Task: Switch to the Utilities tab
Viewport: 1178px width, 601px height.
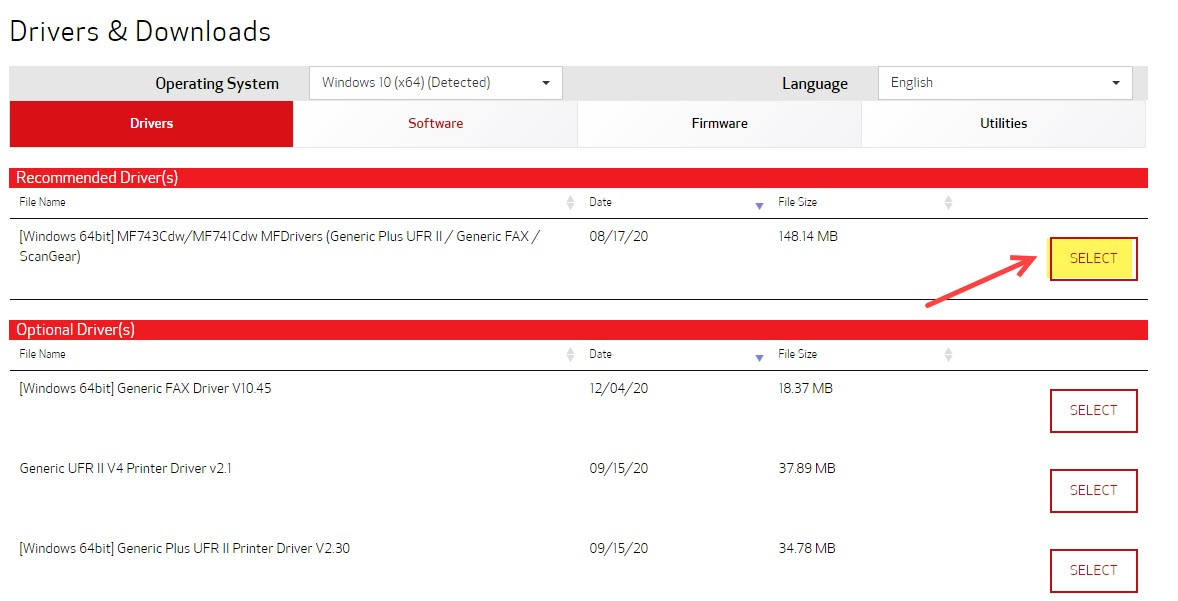Action: [x=1003, y=123]
